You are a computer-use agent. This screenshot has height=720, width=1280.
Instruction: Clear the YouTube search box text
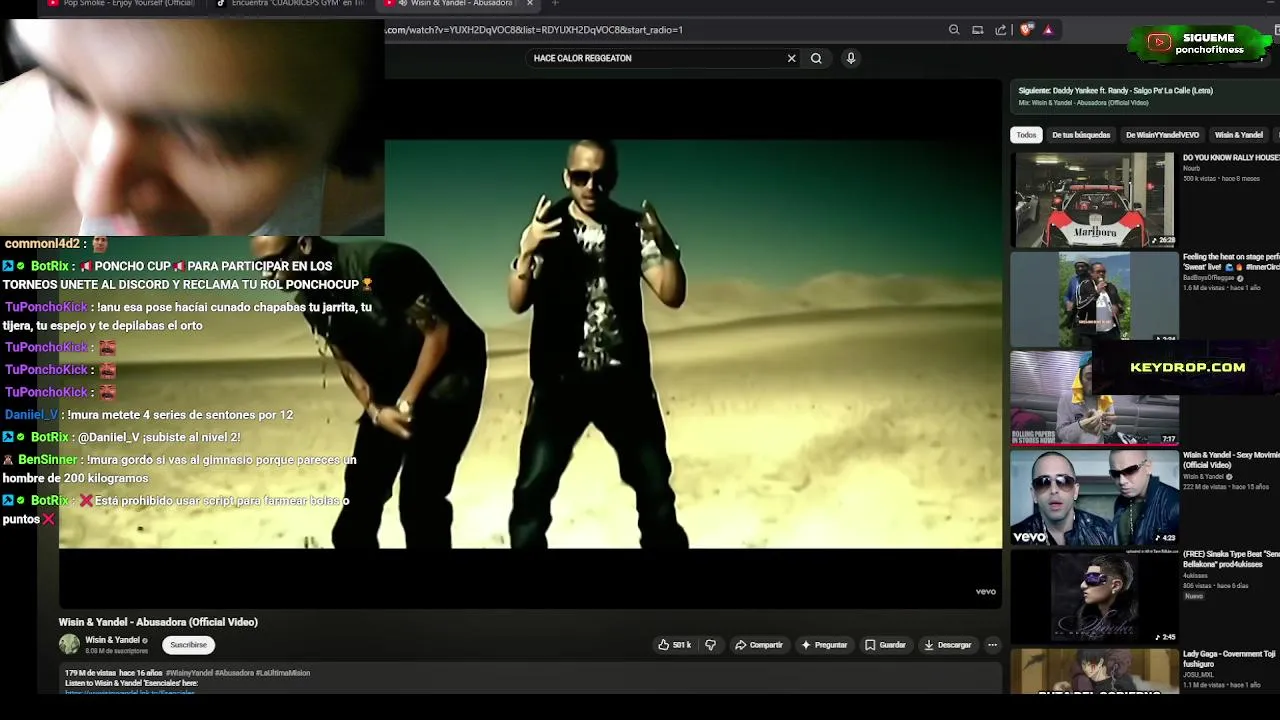point(791,58)
